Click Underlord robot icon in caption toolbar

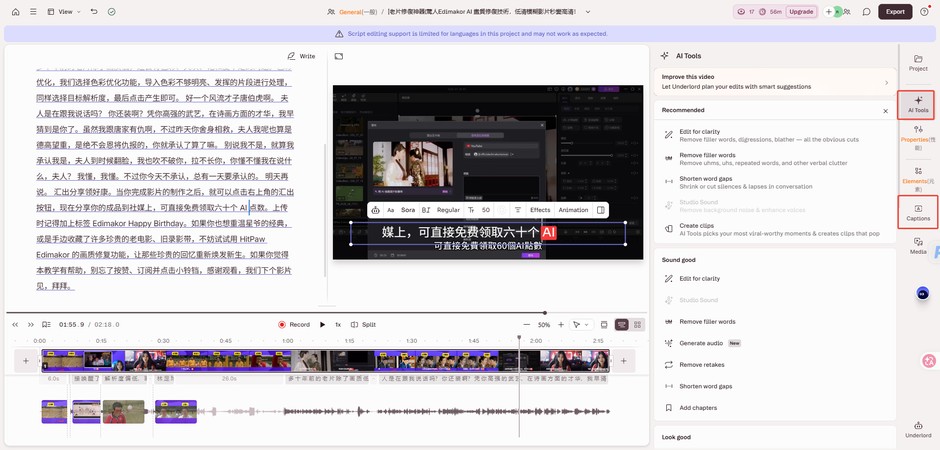coord(375,210)
